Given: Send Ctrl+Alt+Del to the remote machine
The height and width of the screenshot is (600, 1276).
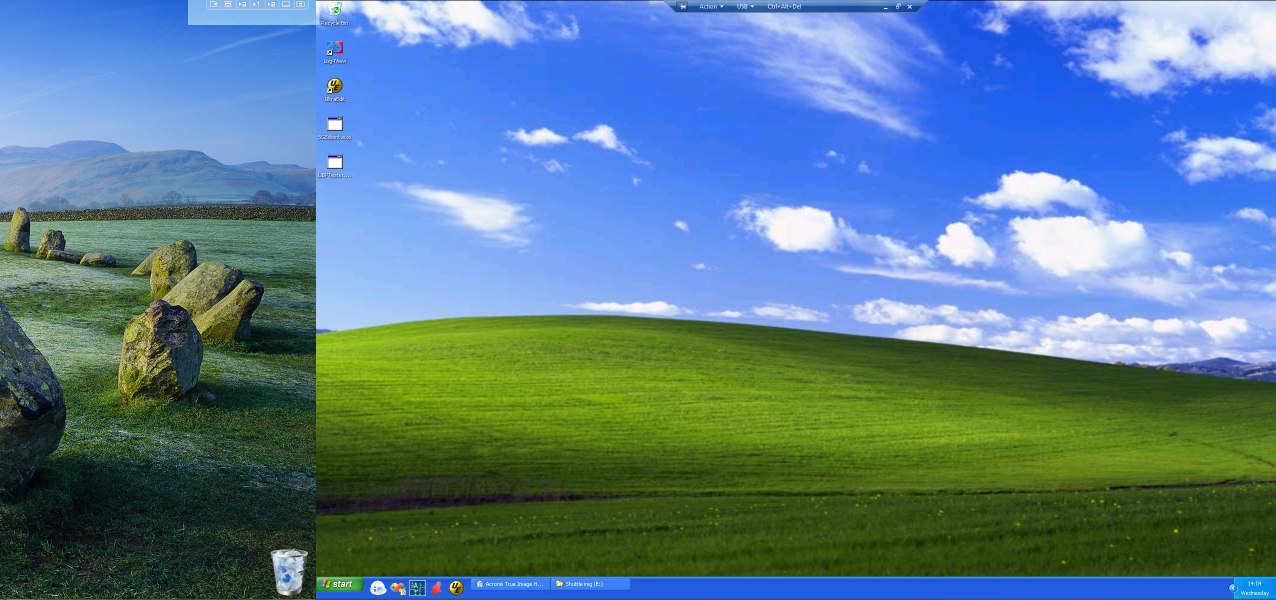Looking at the screenshot, I should tap(784, 6).
